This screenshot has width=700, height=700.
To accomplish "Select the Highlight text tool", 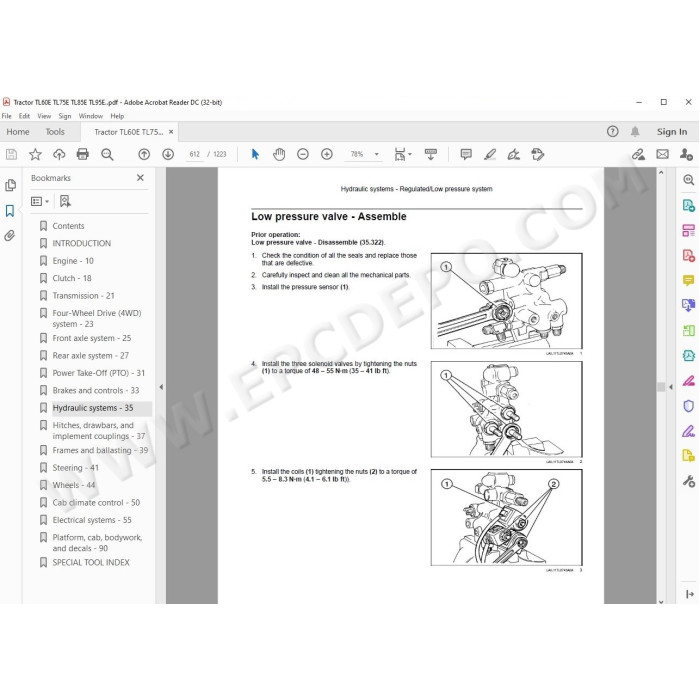I will (490, 154).
